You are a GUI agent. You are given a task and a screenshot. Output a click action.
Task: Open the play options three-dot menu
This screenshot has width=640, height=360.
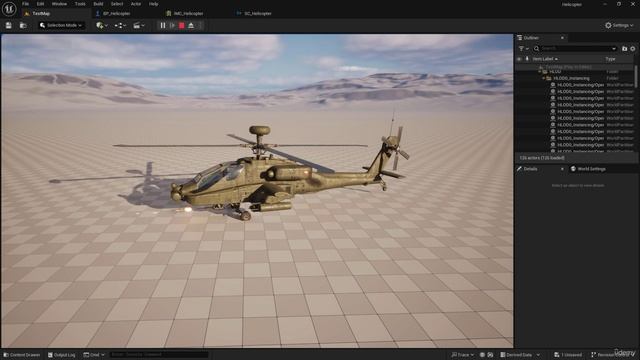tap(200, 25)
